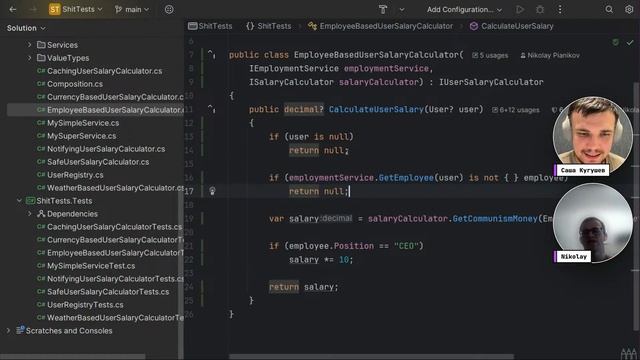
Task: Click the lightbulb quick-fix icon
Action: point(212,191)
